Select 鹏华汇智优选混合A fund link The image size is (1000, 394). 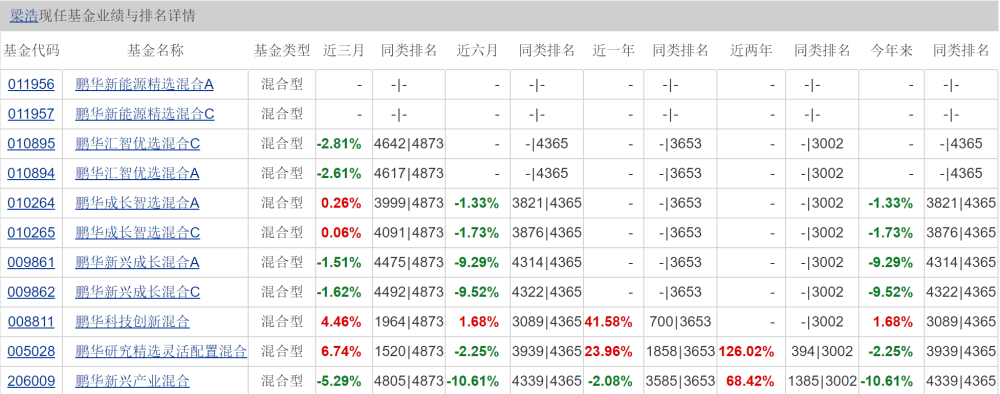point(137,173)
